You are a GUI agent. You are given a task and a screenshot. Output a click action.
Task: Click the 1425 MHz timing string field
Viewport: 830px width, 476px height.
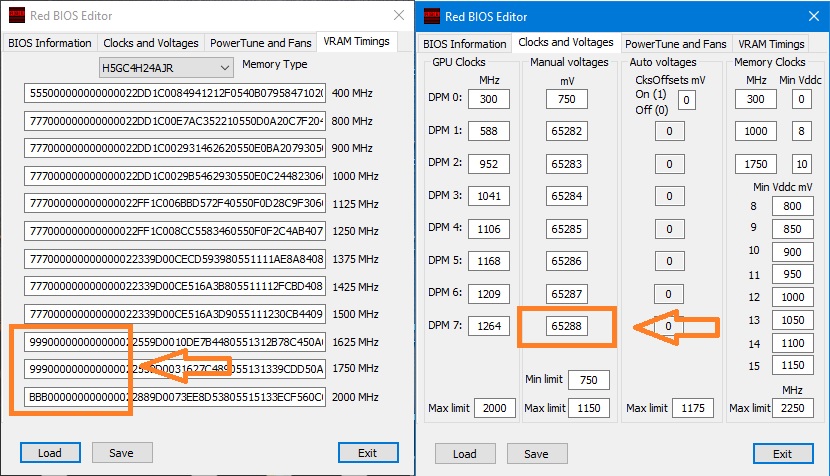(175, 286)
